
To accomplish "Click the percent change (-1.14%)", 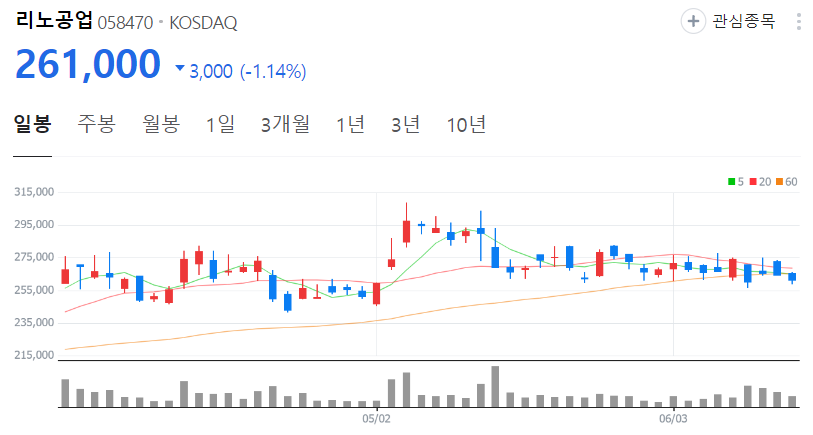I will coord(273,71).
